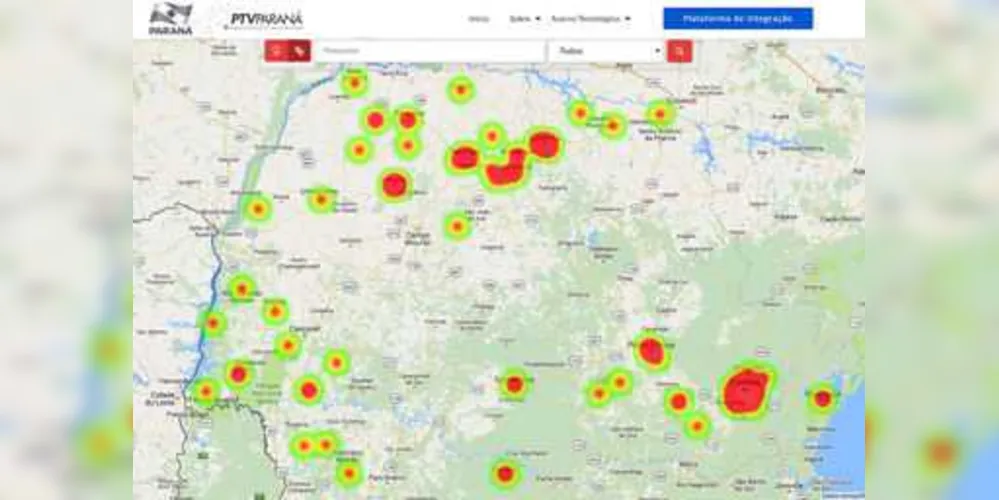999x500 pixels.
Task: Toggle the first red map-mode icon by search
Action: [276, 51]
